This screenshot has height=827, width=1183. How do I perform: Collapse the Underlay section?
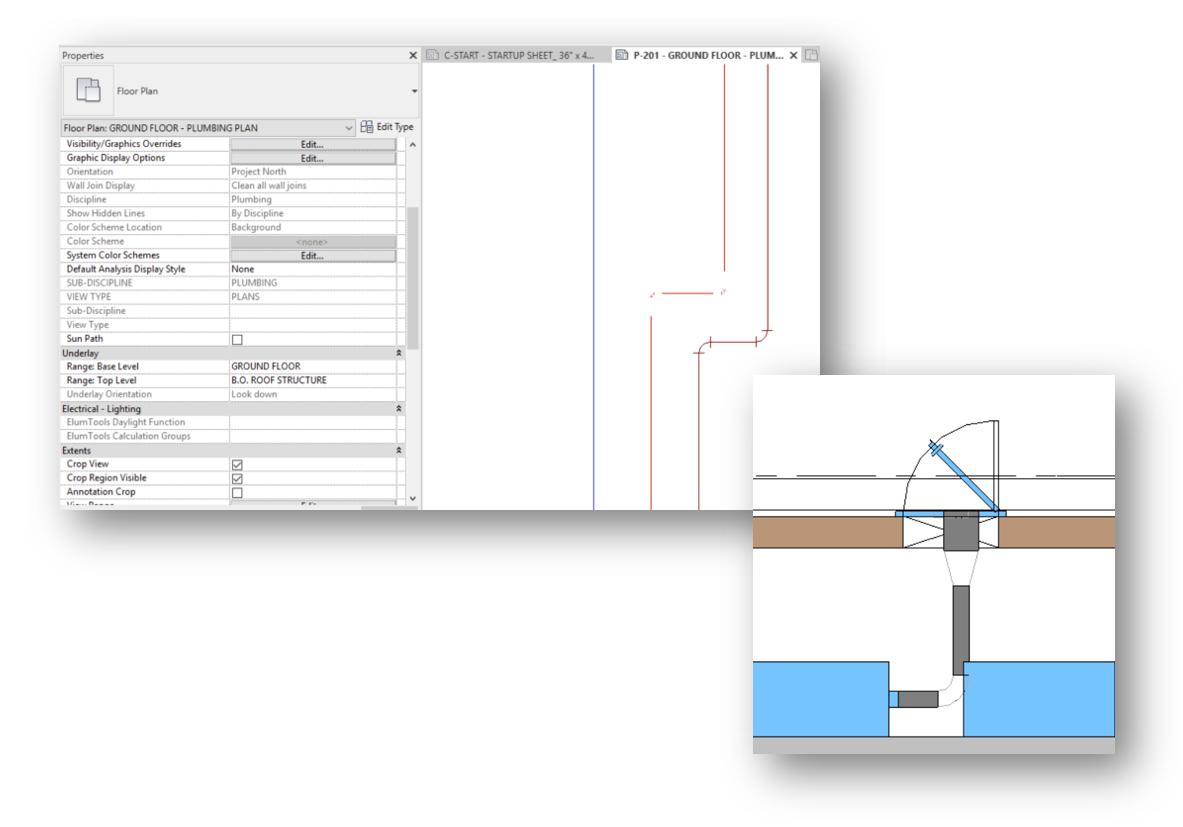(x=398, y=352)
